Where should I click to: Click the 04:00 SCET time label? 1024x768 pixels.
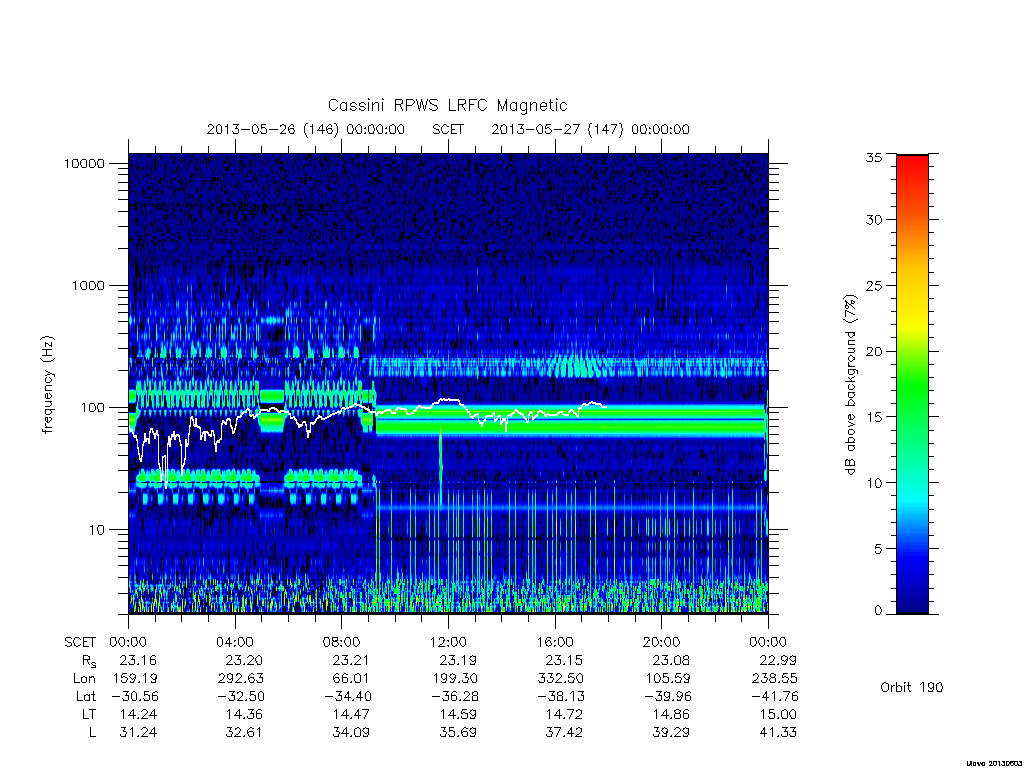click(234, 642)
